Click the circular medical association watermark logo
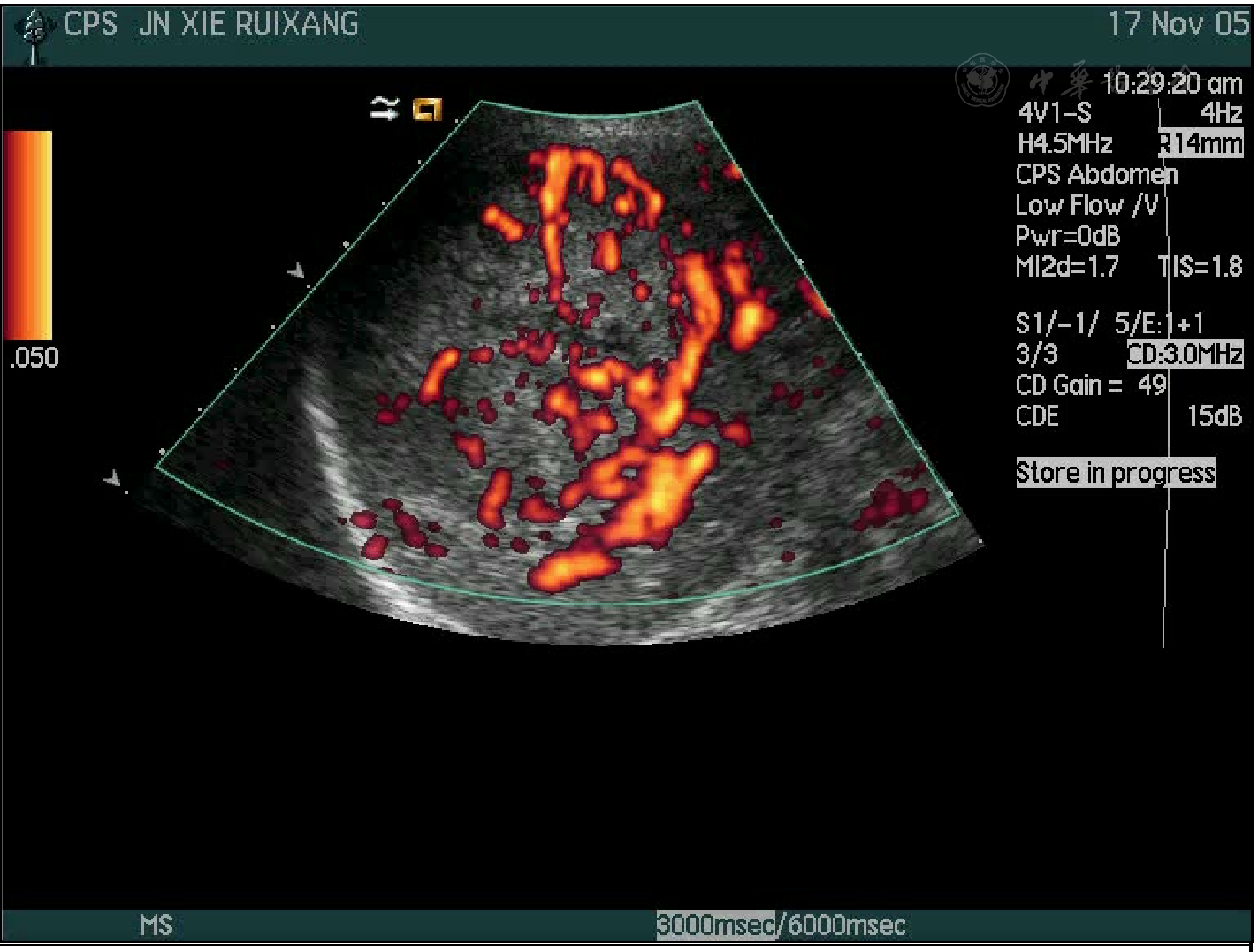The height and width of the screenshot is (952, 1258). pos(981,82)
